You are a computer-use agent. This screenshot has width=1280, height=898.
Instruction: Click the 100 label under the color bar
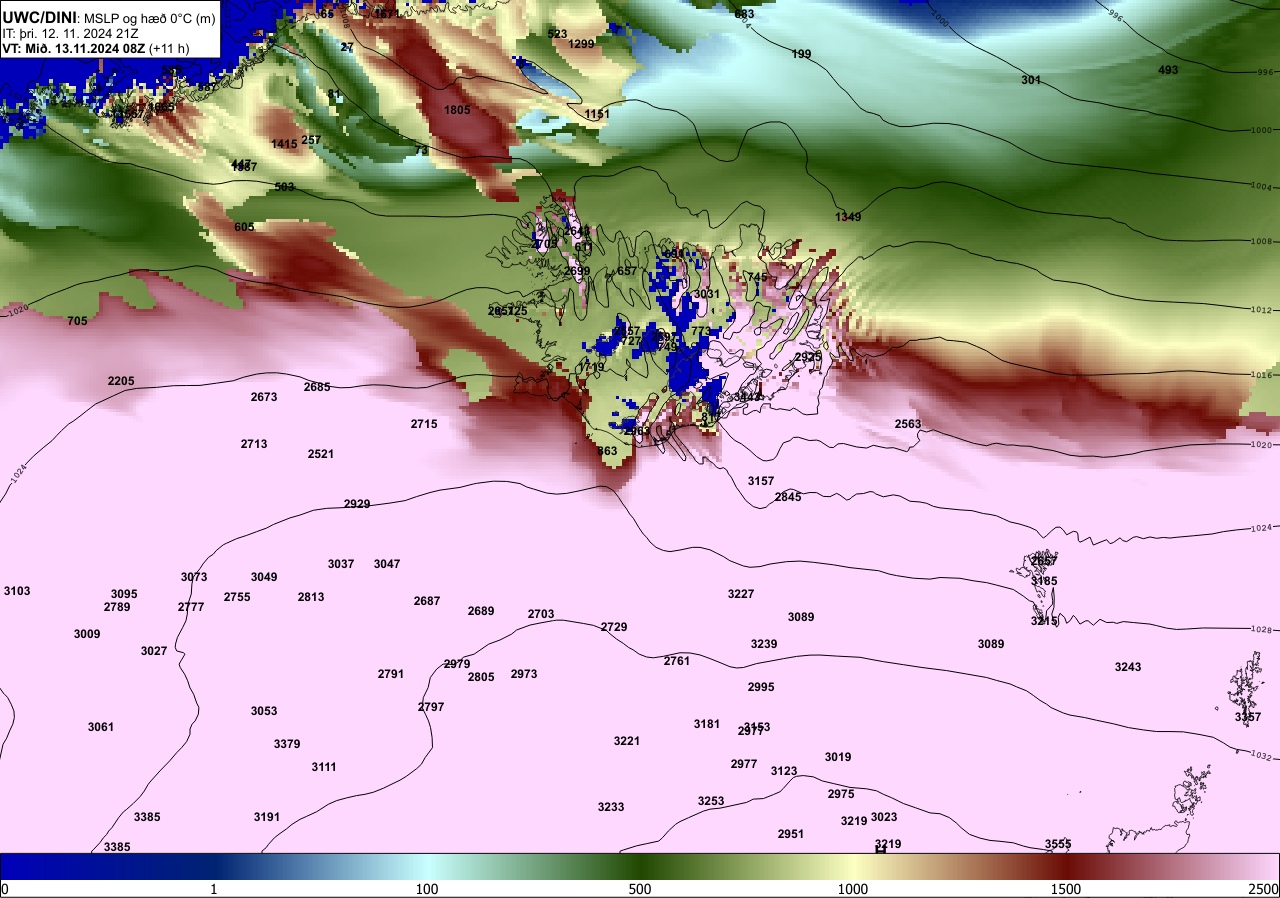point(427,889)
